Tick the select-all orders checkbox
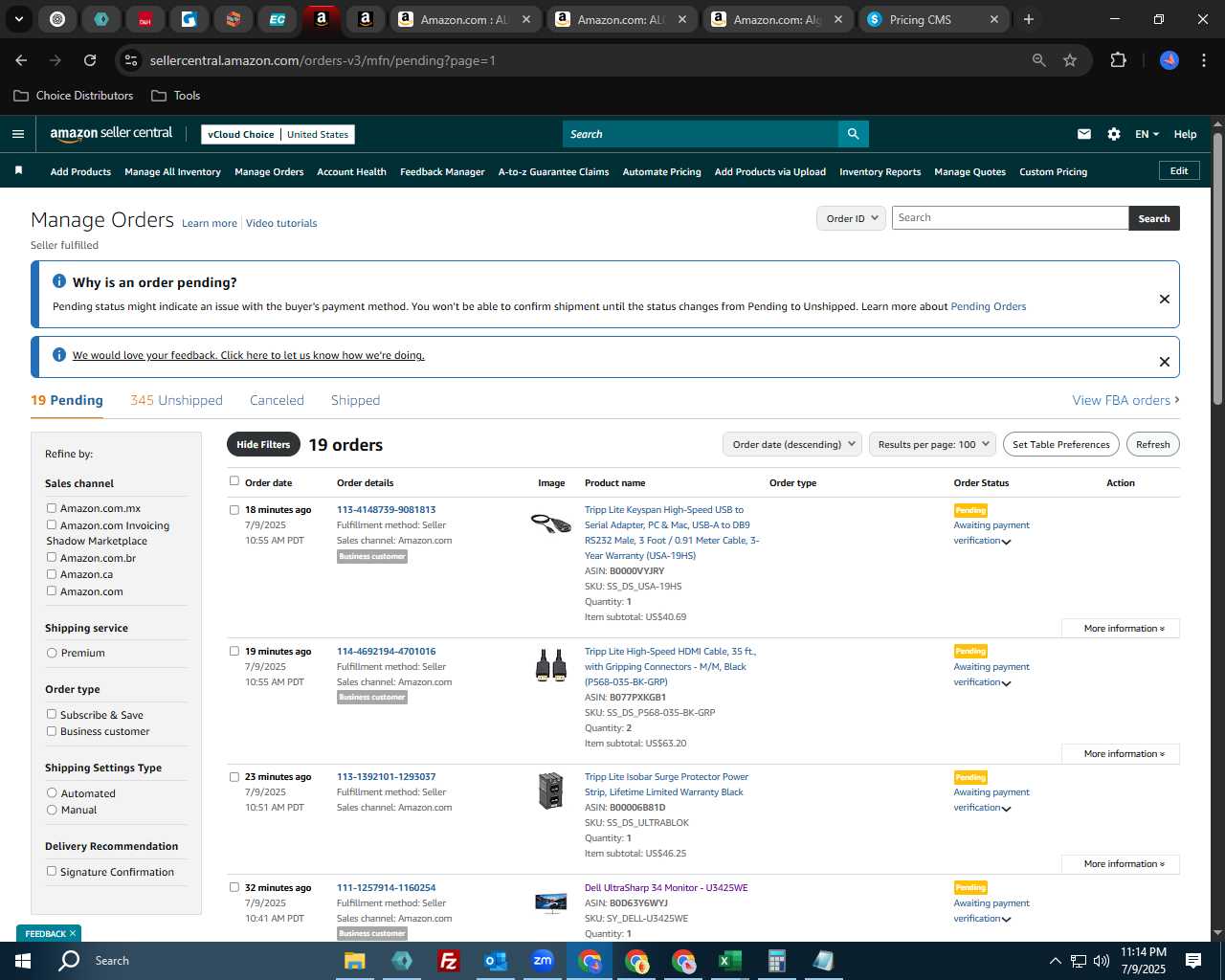 click(234, 481)
